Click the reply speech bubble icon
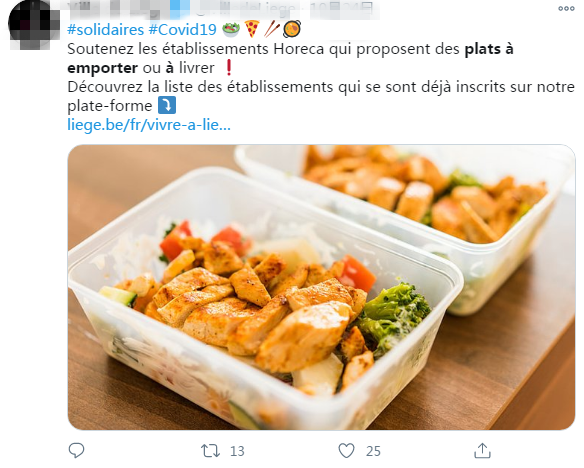The width and height of the screenshot is (584, 468). (77, 451)
